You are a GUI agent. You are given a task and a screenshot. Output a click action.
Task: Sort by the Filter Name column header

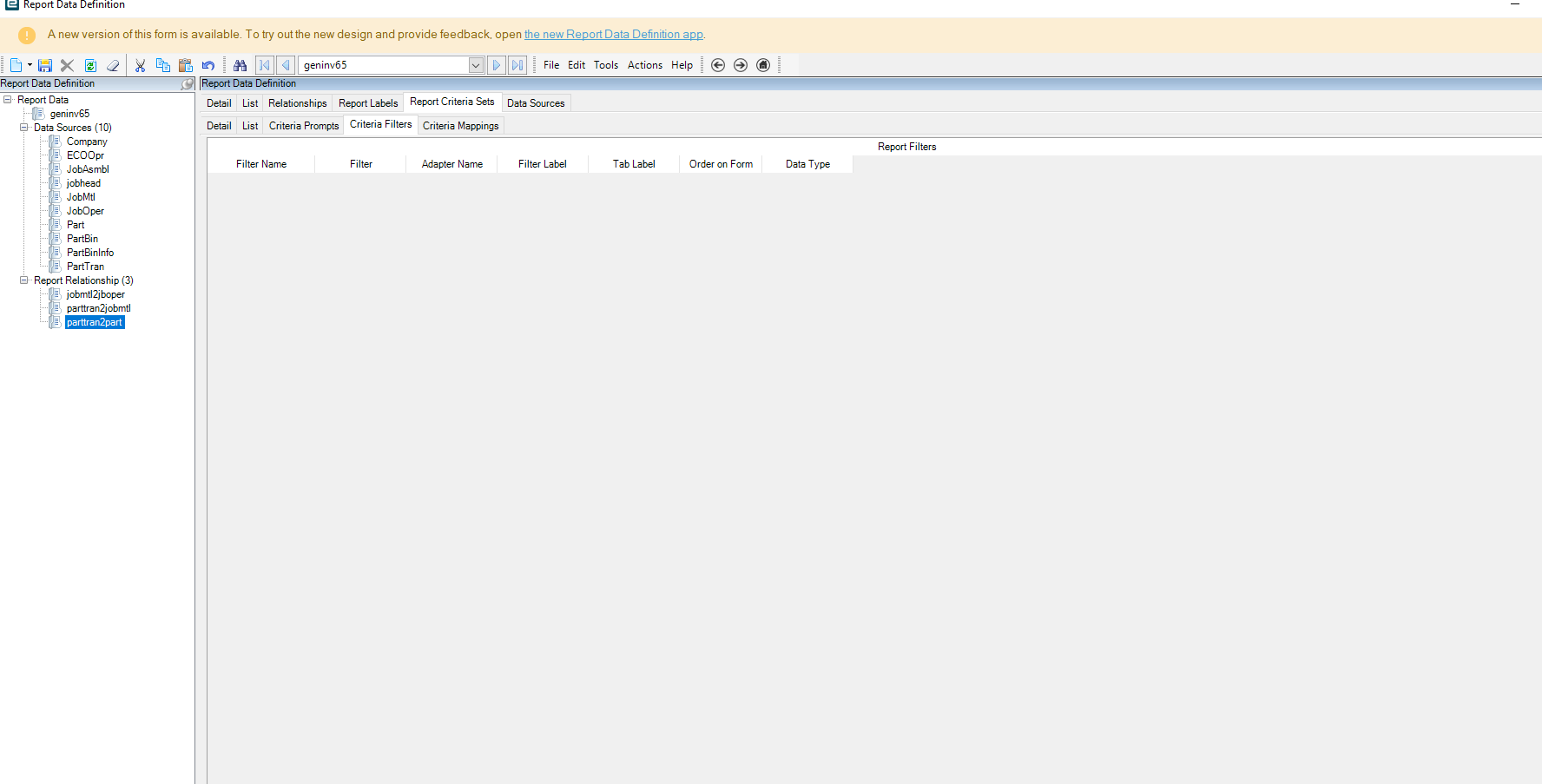[x=261, y=164]
